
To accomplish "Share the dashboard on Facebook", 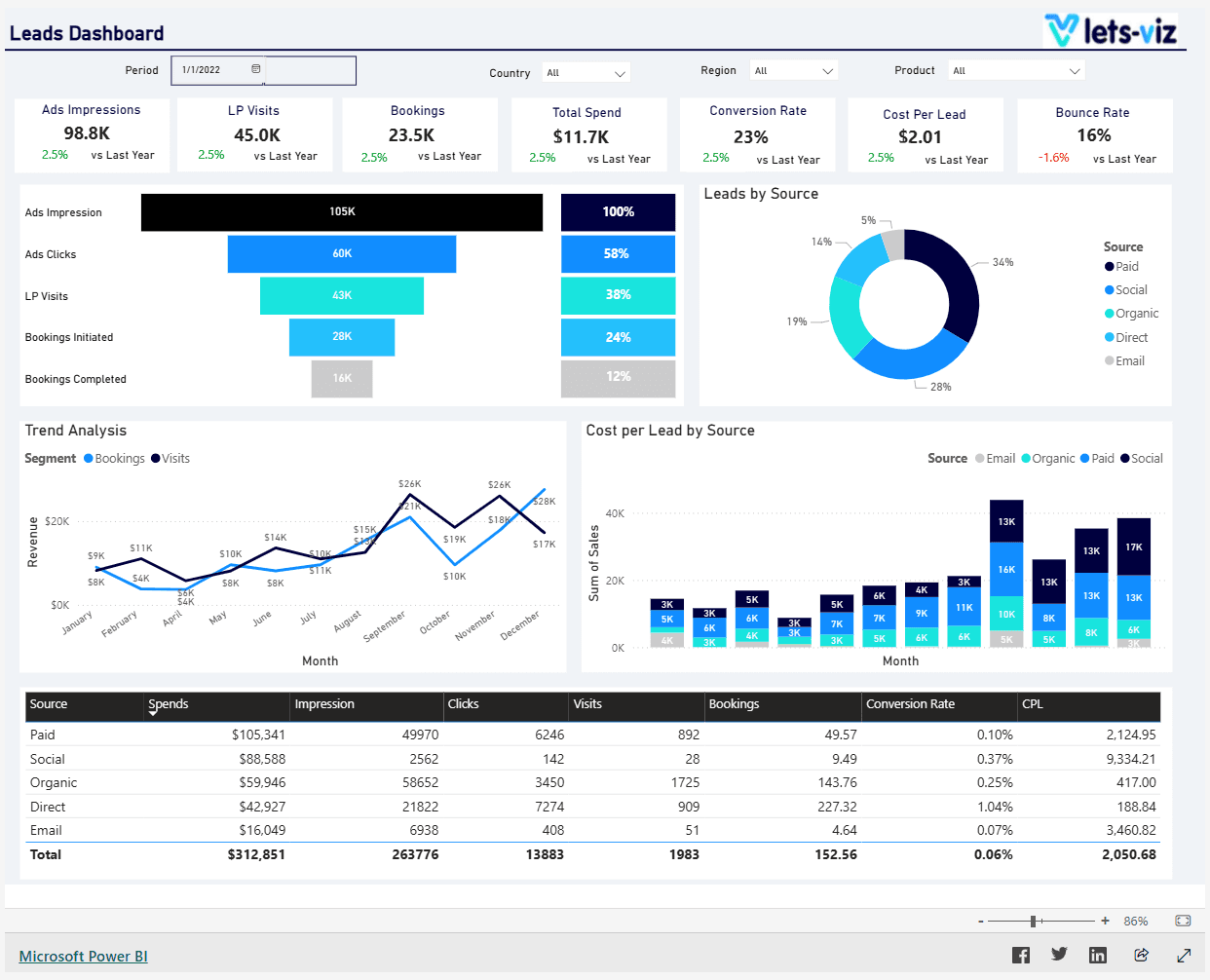I will (x=1020, y=955).
